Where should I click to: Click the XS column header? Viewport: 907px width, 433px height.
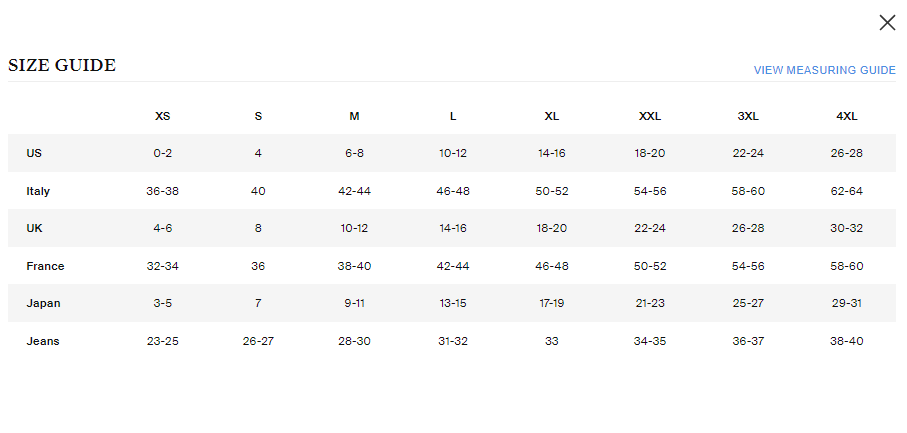[x=163, y=116]
